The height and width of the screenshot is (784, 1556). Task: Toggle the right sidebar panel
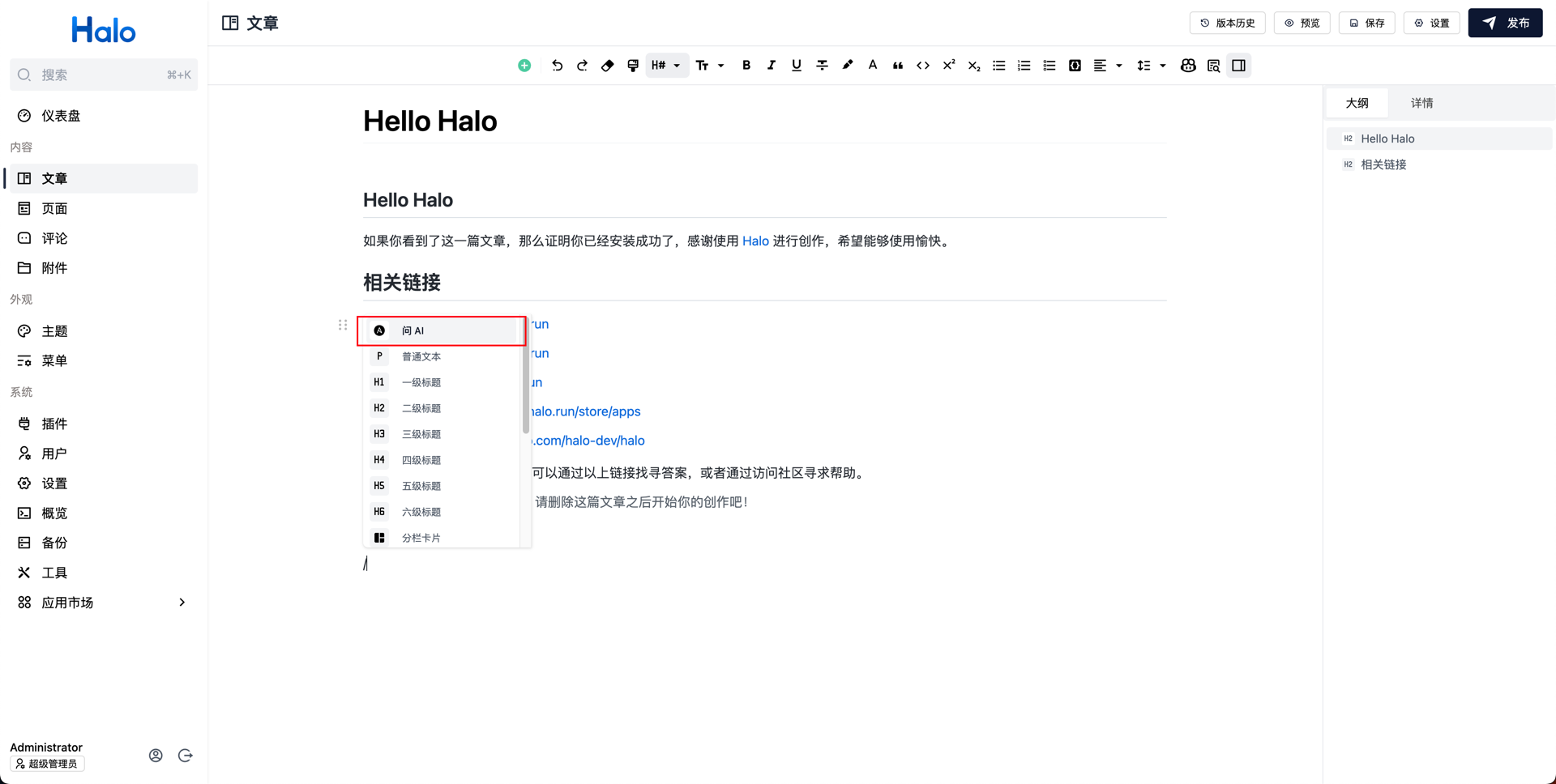1238,66
